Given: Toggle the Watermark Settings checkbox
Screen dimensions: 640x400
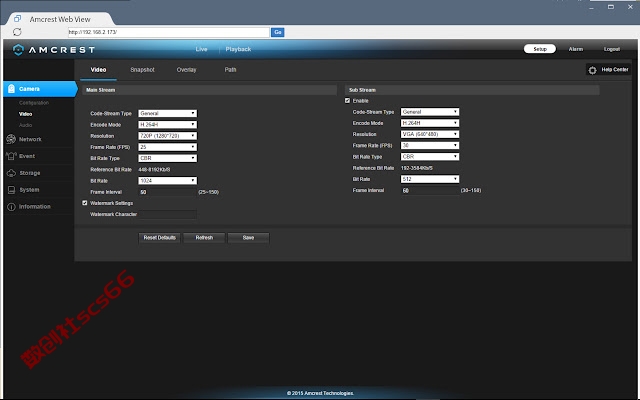Looking at the screenshot, I should point(85,203).
